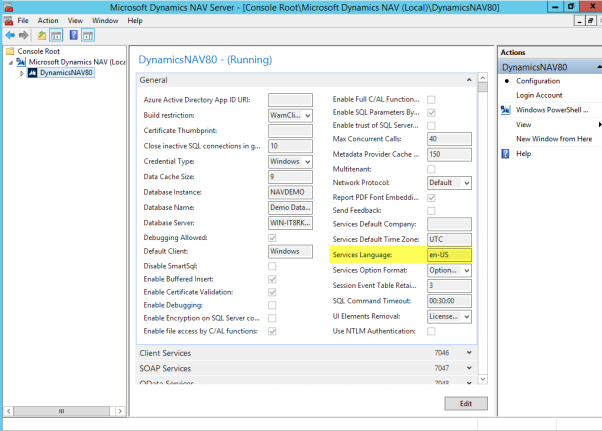This screenshot has height=431, width=602.
Task: Click the Back arrow toolbar icon
Action: point(10,35)
